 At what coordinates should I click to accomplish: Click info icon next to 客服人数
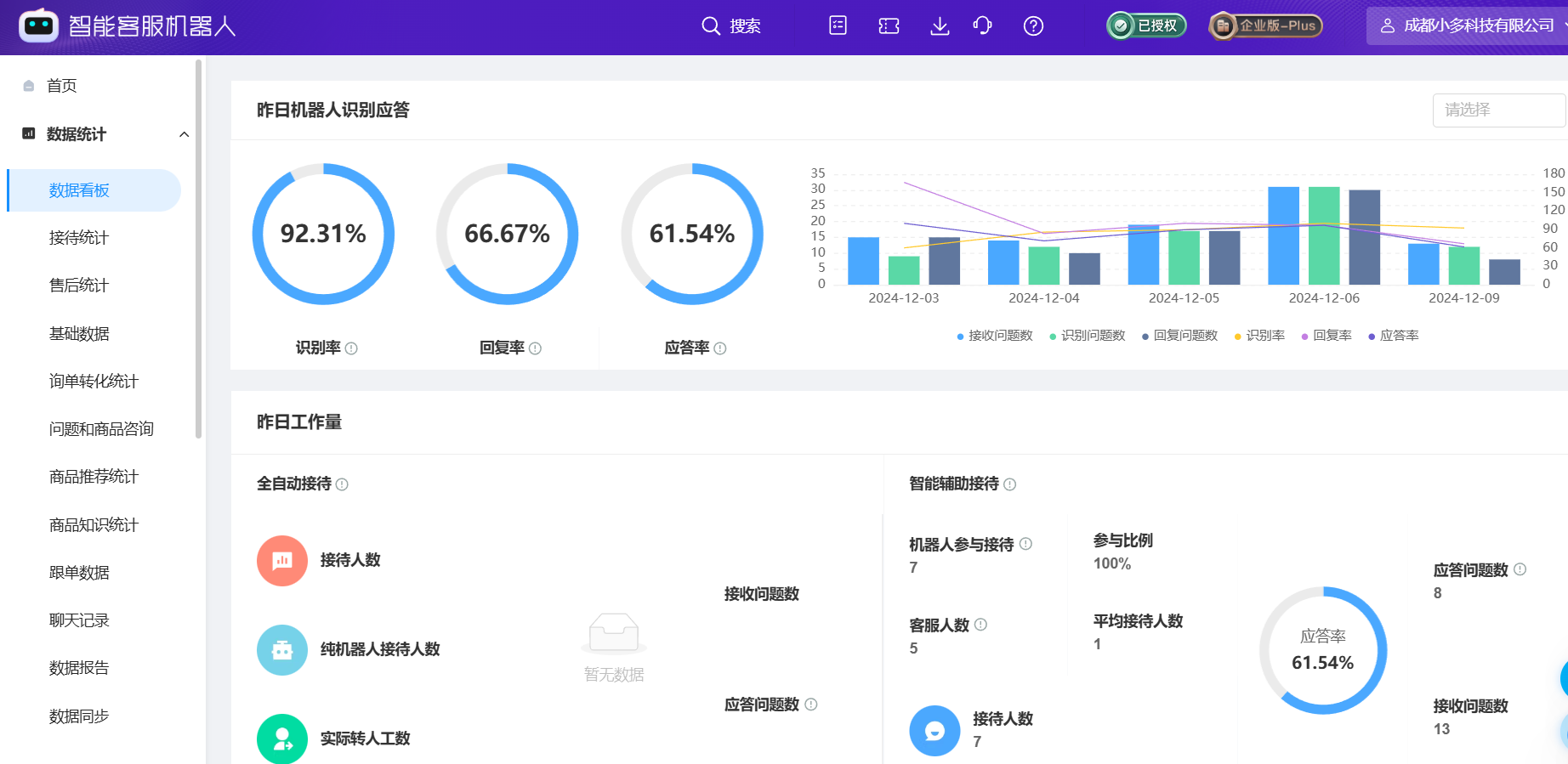click(981, 625)
